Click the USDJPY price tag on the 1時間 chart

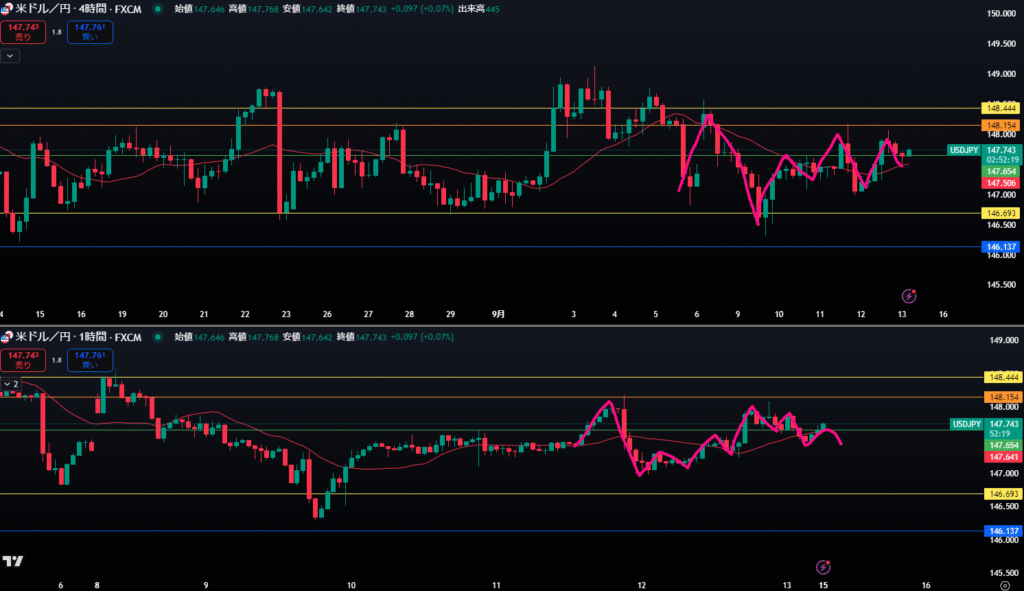pyautogui.click(x=967, y=424)
